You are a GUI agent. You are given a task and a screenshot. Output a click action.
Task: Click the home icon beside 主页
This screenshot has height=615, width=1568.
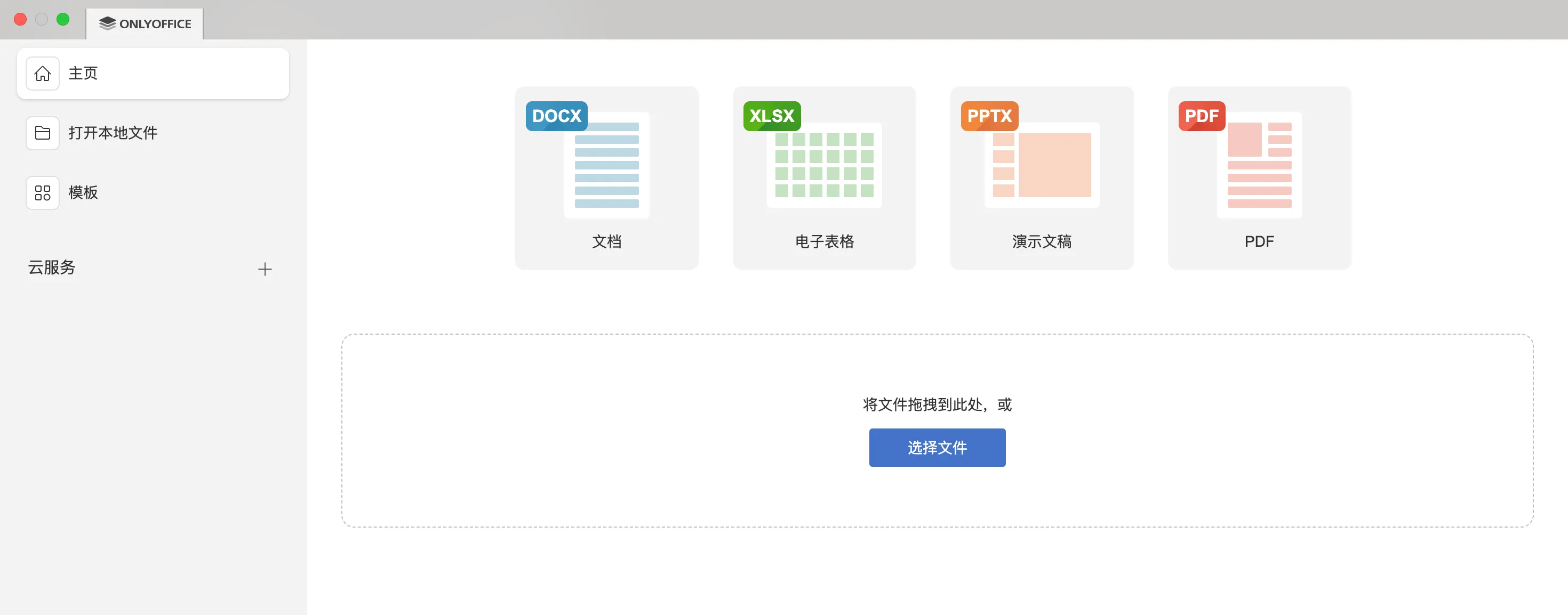click(42, 73)
